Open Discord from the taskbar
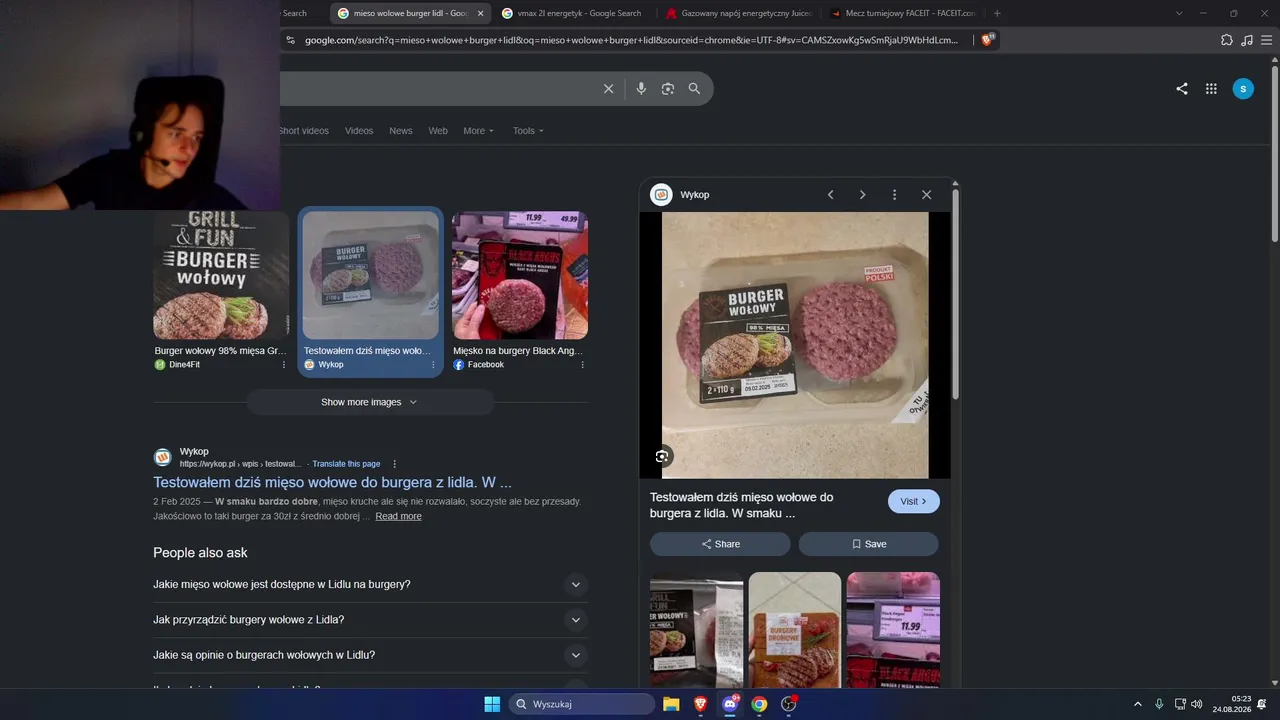The image size is (1280, 720). point(730,704)
